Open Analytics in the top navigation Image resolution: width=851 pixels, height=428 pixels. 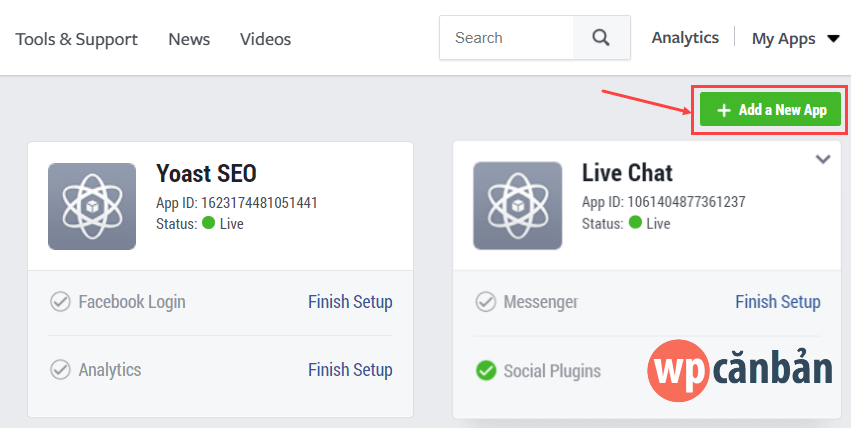(685, 38)
